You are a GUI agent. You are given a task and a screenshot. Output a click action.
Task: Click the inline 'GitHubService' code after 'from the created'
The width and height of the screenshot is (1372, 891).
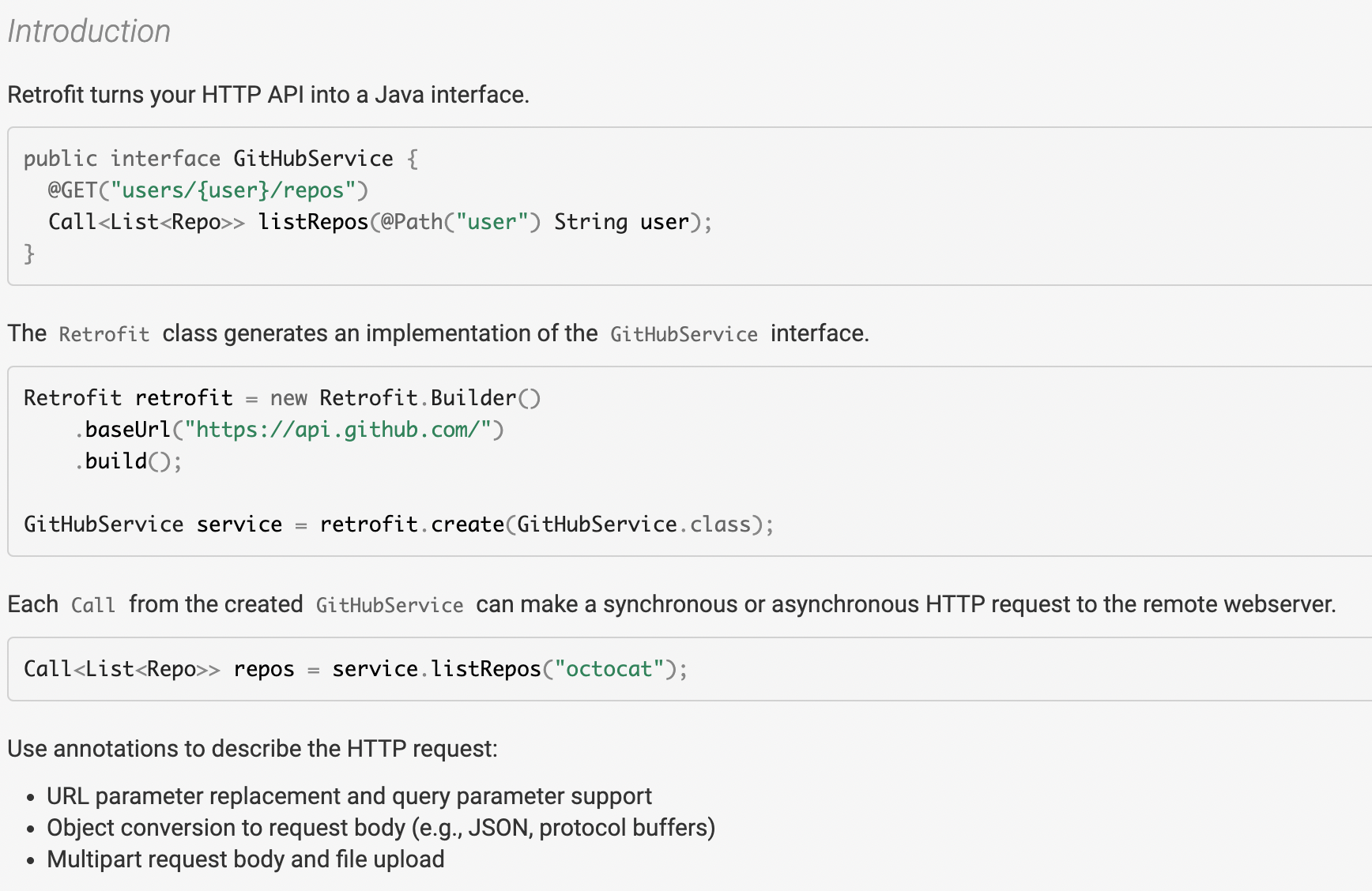pos(390,605)
